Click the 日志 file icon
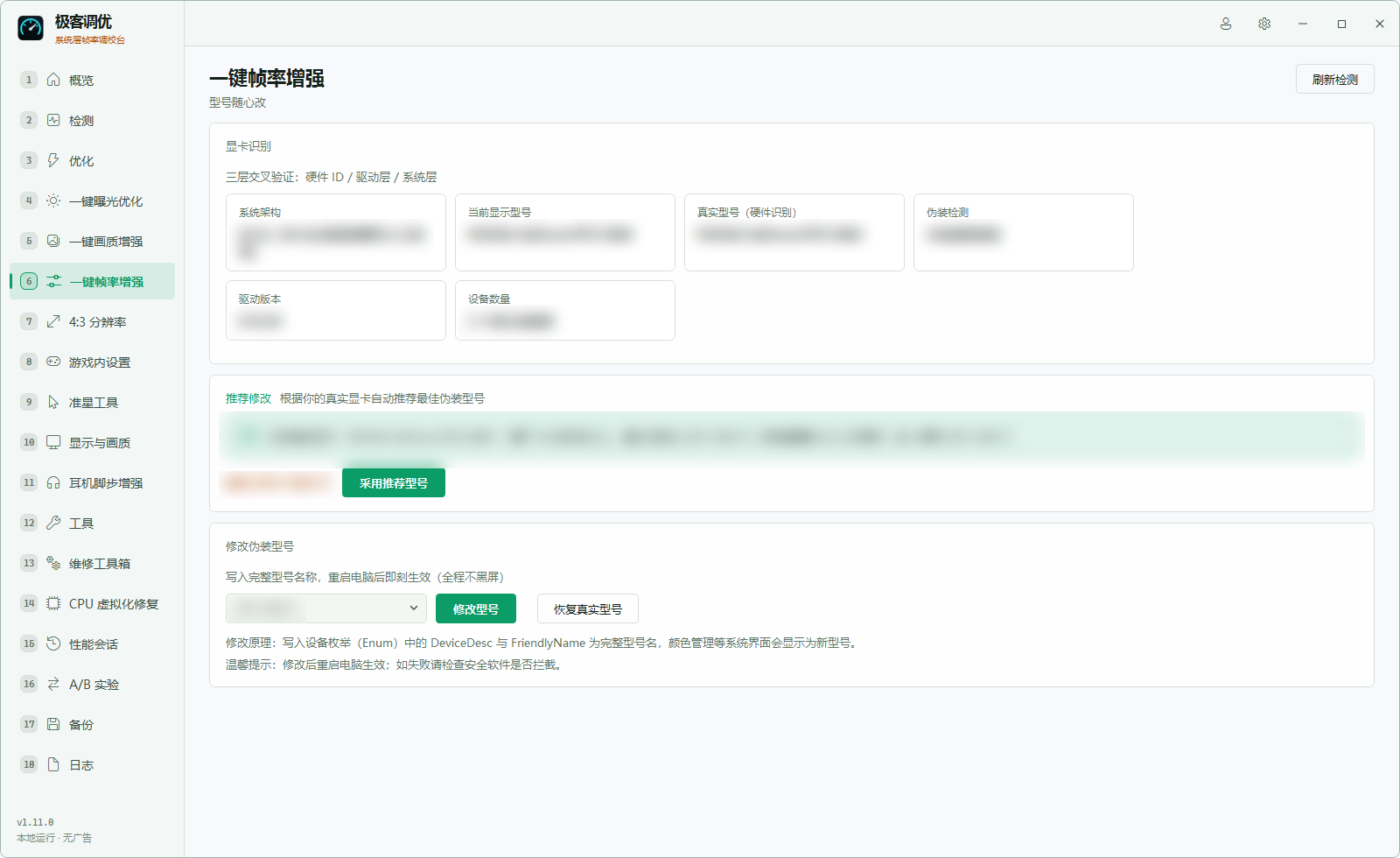The width and height of the screenshot is (1400, 858). pyautogui.click(x=53, y=764)
